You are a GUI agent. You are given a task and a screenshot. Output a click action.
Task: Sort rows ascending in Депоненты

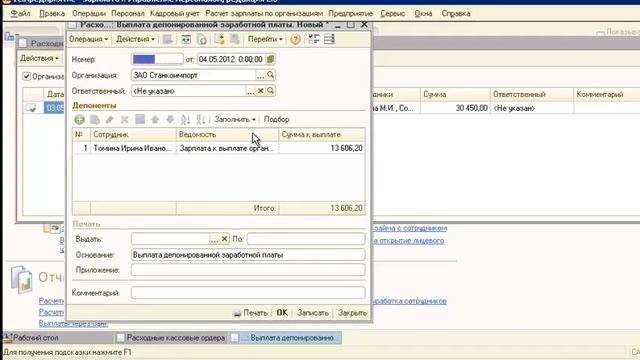pos(185,120)
